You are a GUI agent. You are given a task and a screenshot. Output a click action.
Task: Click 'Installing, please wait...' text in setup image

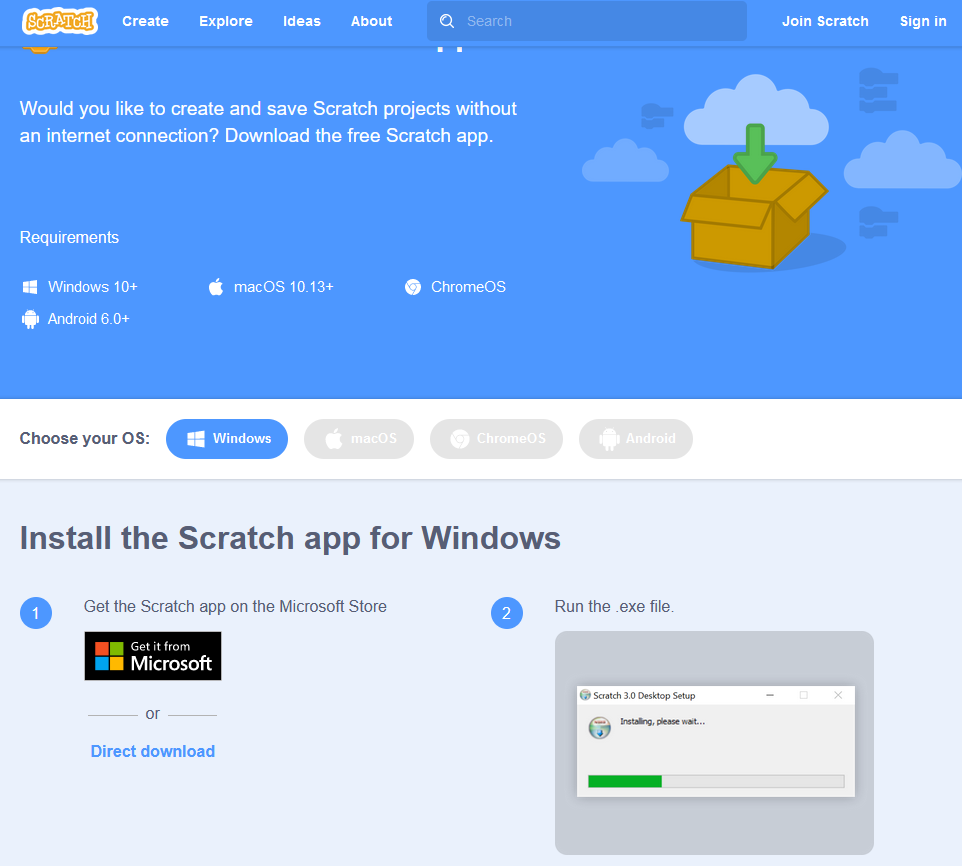click(663, 721)
